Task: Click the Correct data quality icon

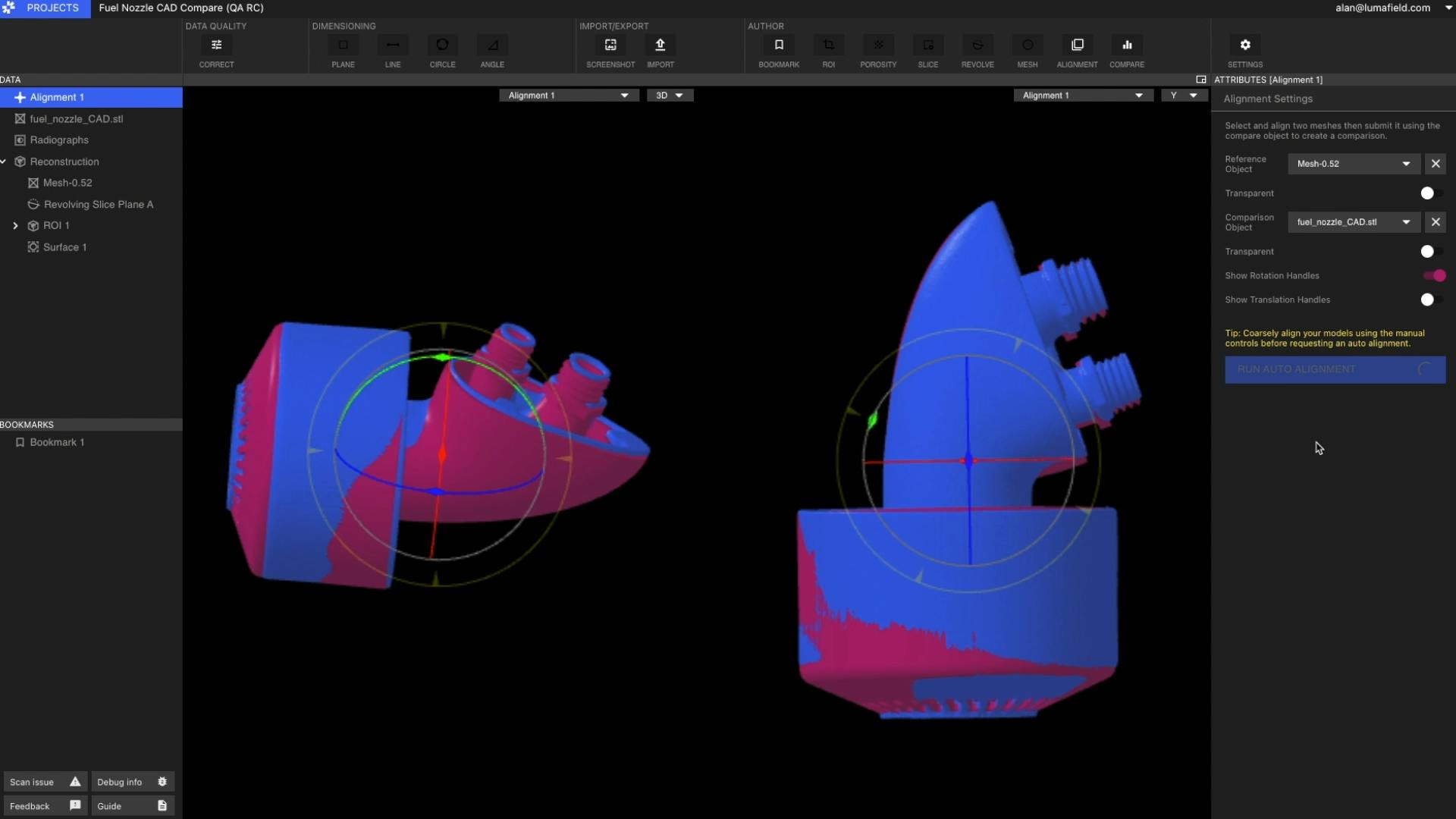Action: (x=216, y=45)
